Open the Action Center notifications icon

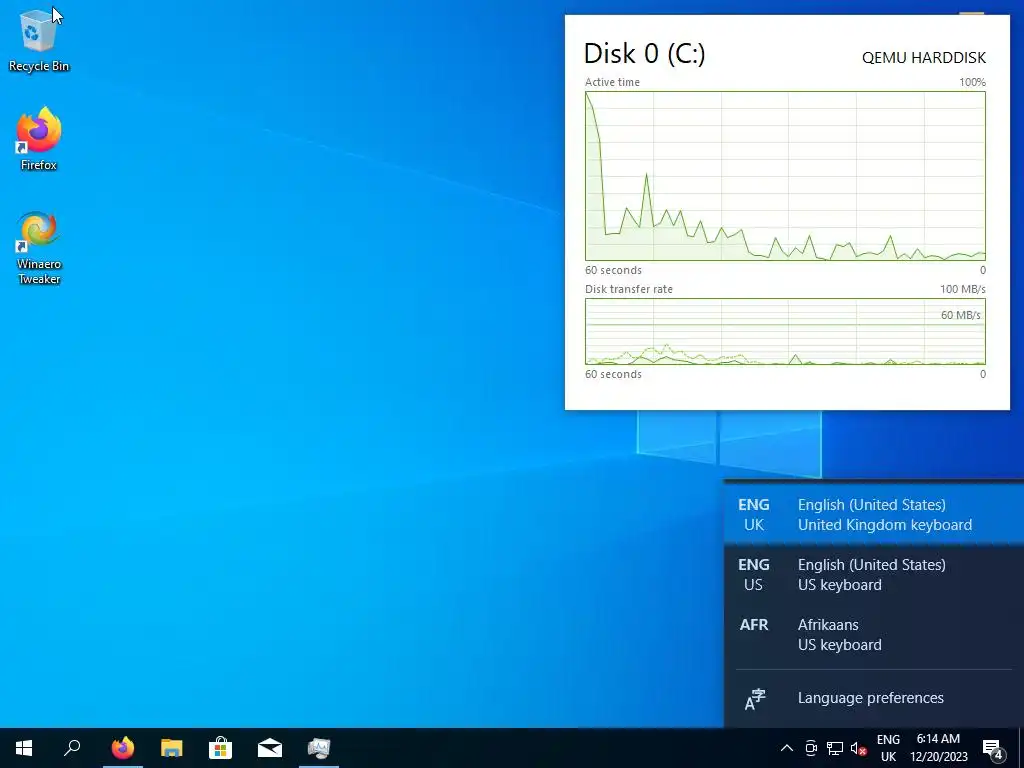[x=993, y=748]
